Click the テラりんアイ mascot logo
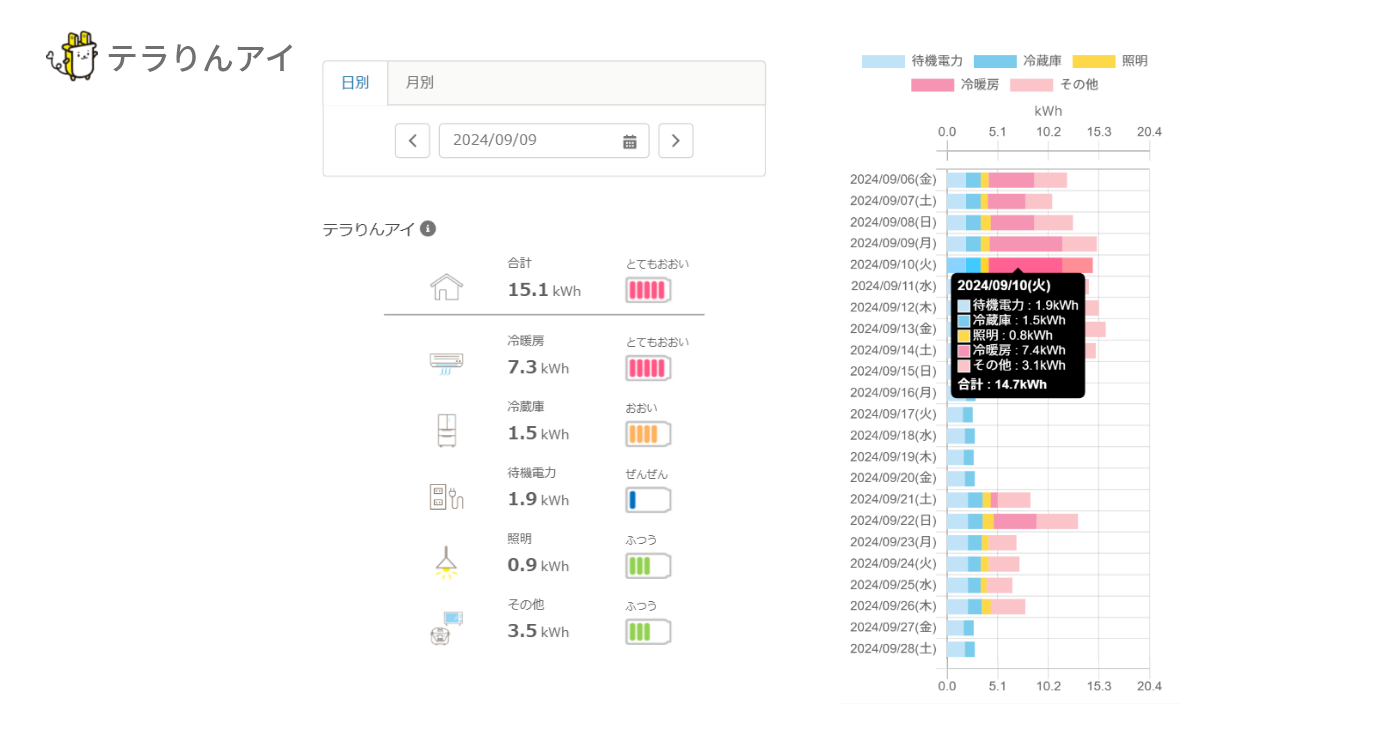Screen dimensions: 1380x740 72,57
